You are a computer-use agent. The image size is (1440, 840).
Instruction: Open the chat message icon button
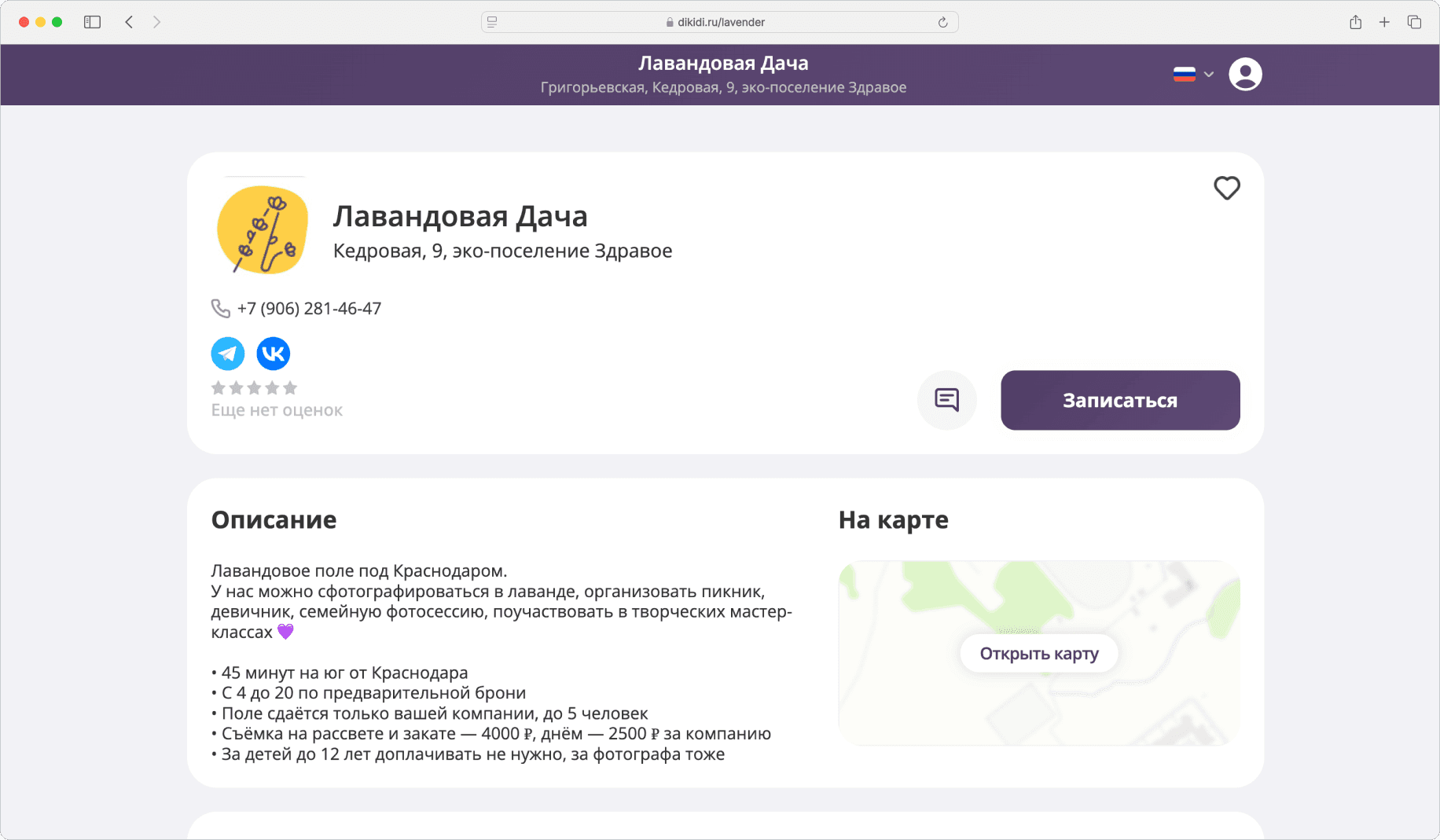click(x=946, y=400)
